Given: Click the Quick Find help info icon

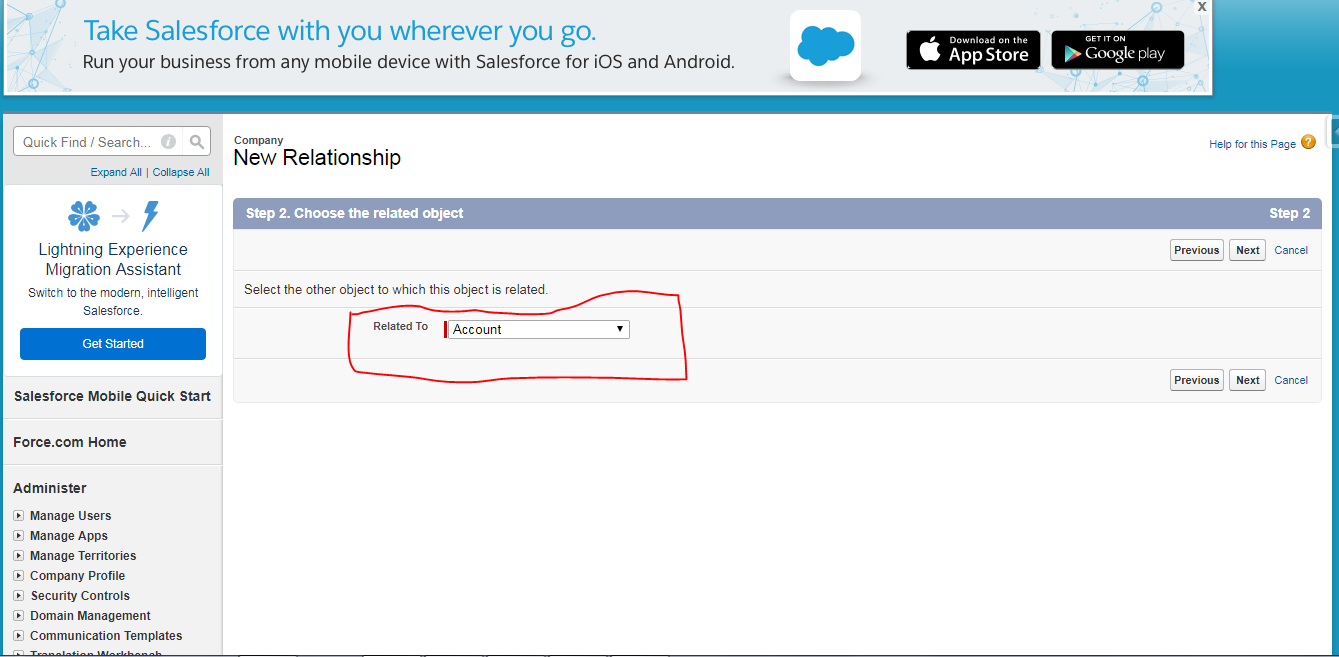Looking at the screenshot, I should (x=169, y=142).
